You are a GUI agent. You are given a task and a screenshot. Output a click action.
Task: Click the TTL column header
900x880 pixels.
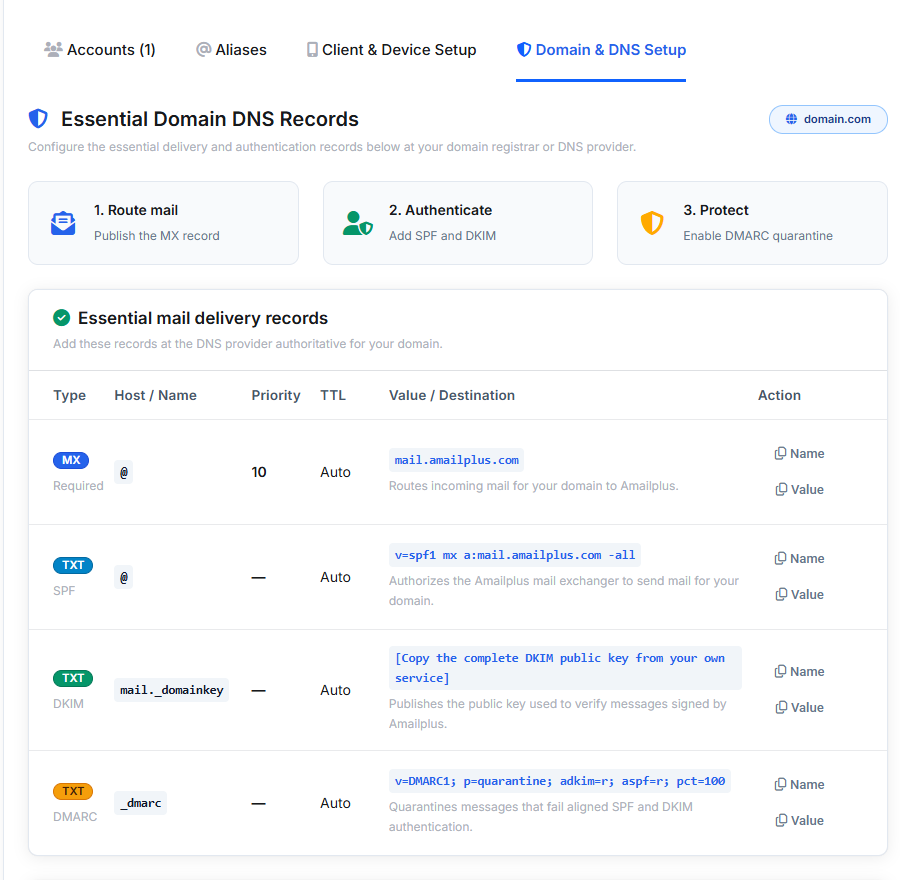tap(333, 396)
